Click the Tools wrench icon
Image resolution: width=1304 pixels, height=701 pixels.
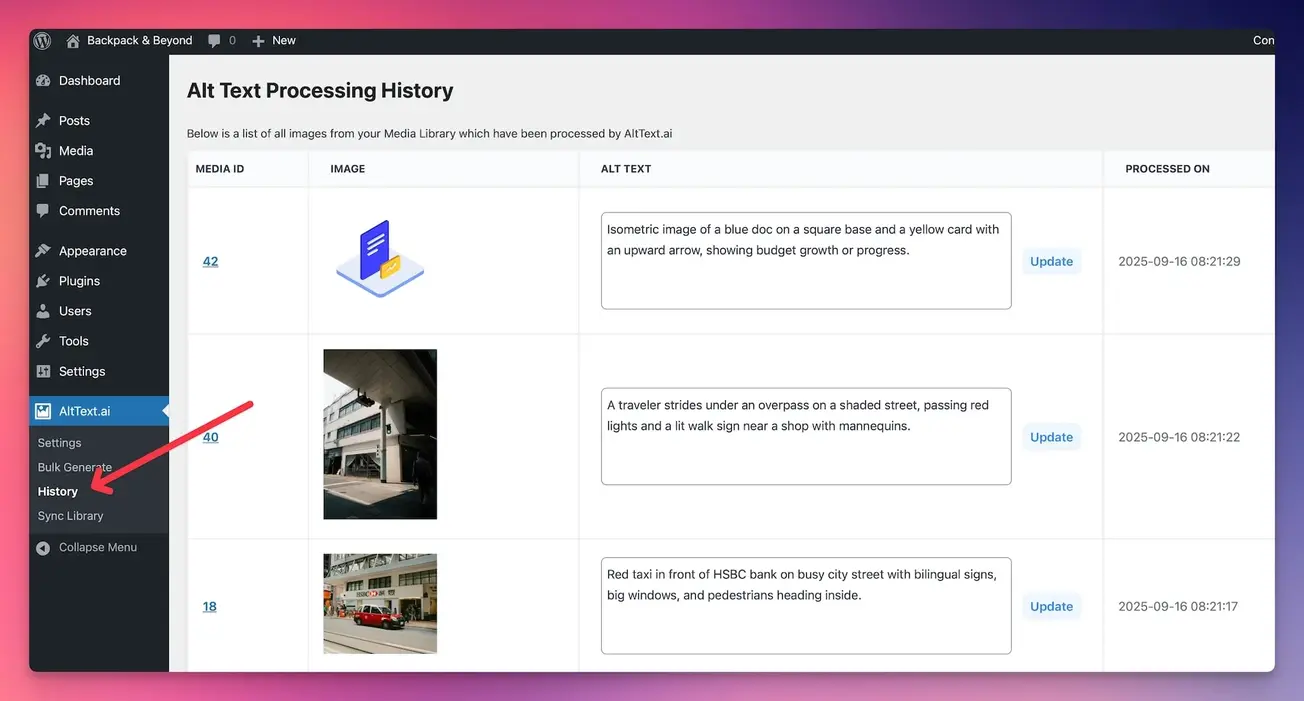(43, 341)
